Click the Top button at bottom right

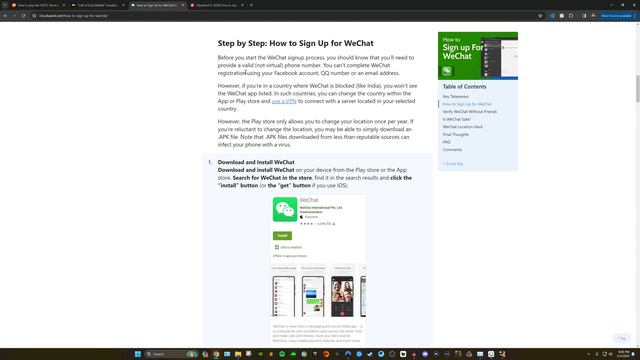point(622,338)
